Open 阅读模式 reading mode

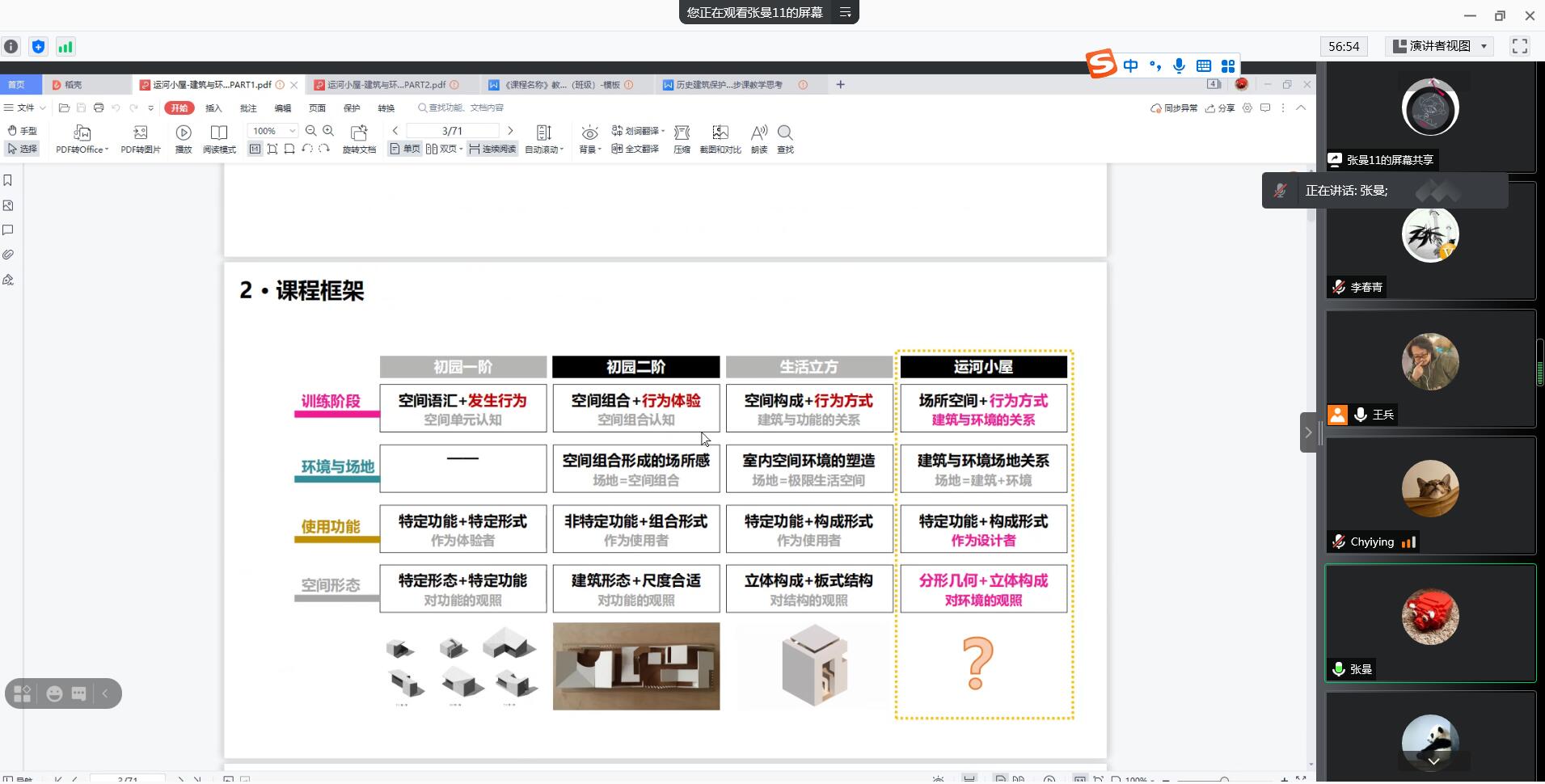point(218,133)
